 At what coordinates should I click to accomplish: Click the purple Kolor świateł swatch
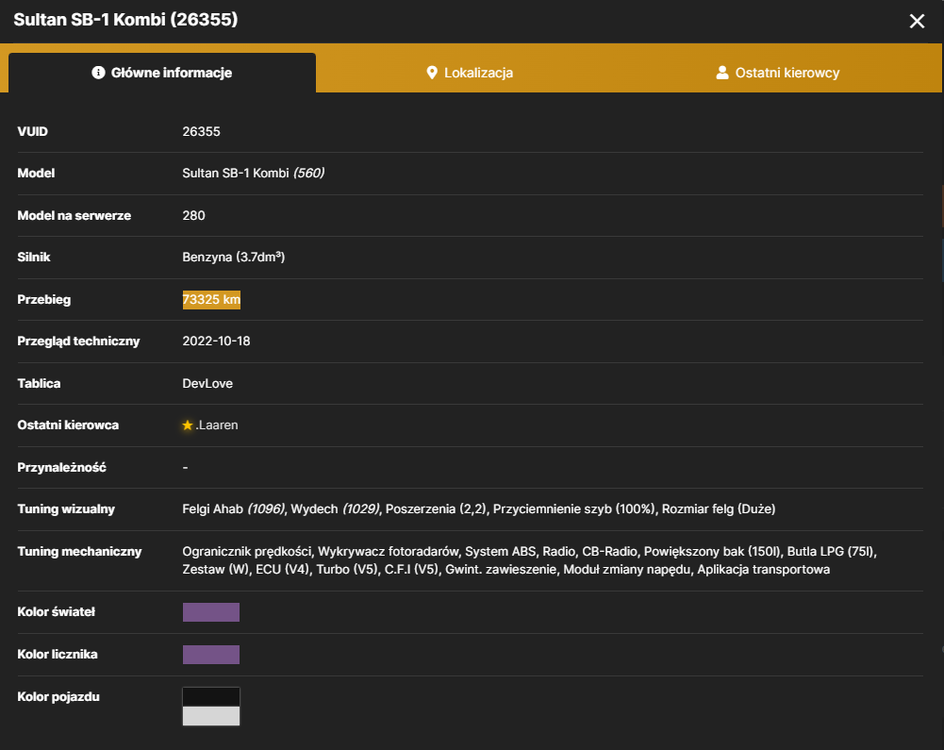coord(211,612)
